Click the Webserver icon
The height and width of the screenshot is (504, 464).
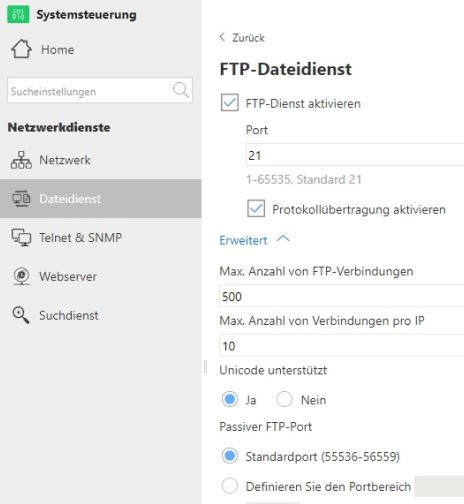(22, 276)
